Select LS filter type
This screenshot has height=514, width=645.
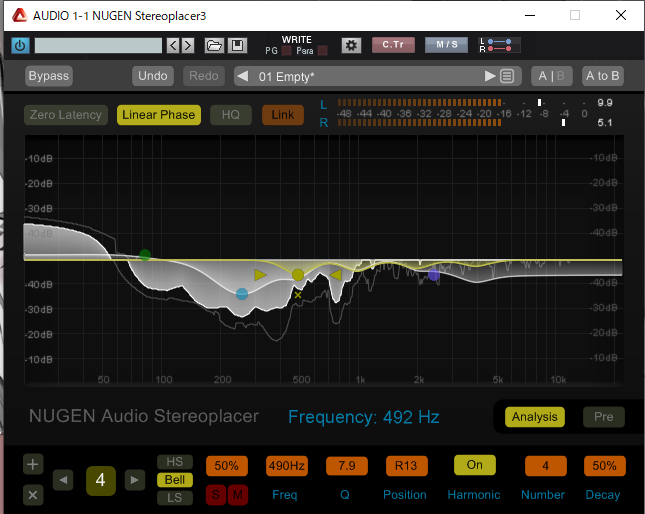tap(175, 498)
